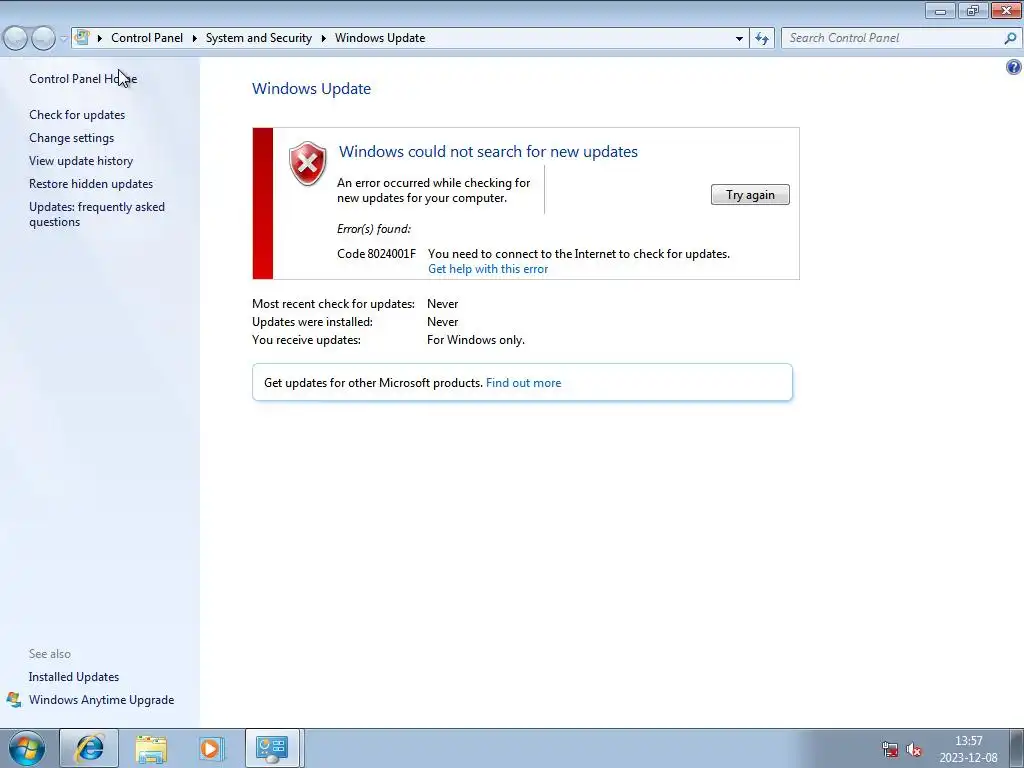Click Restore hidden updates
Screen dimensions: 1024x768
91,184
